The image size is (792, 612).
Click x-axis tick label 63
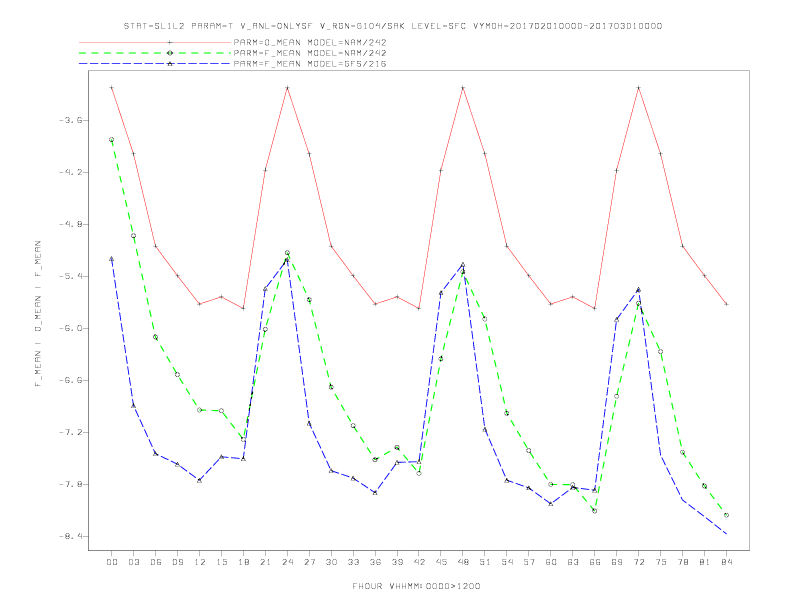(573, 562)
